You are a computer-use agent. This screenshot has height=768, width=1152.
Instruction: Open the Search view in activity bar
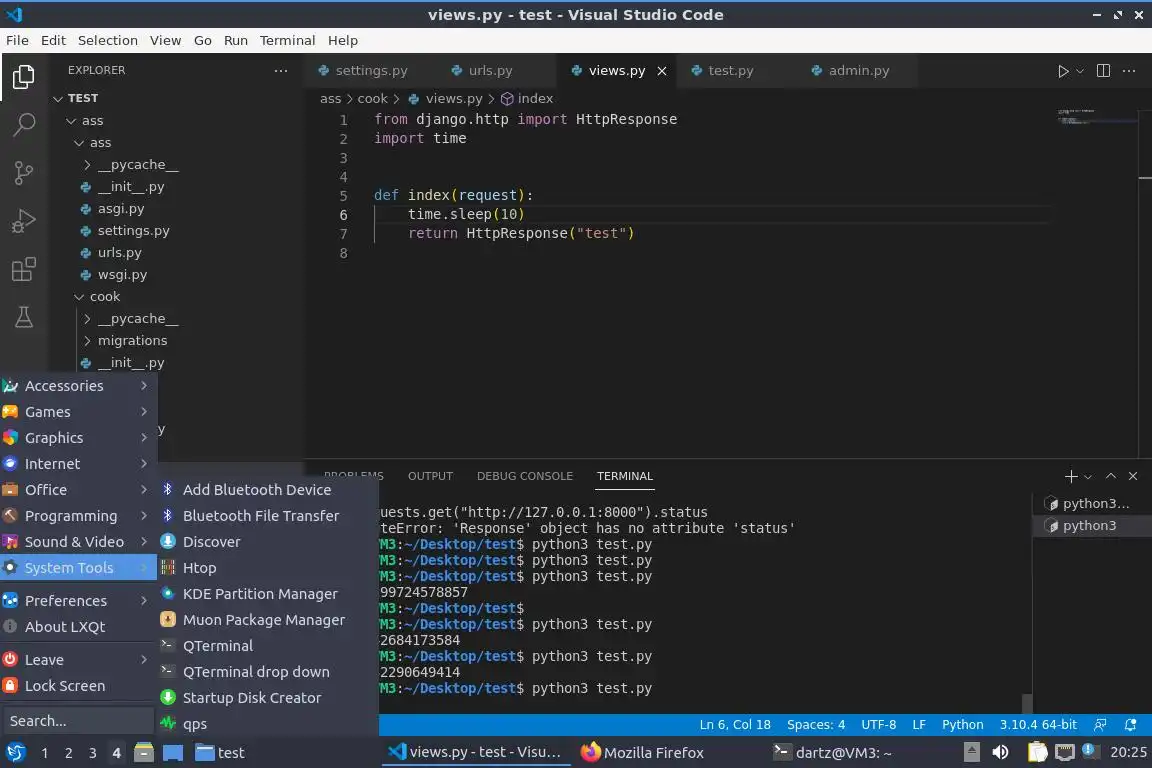(24, 125)
